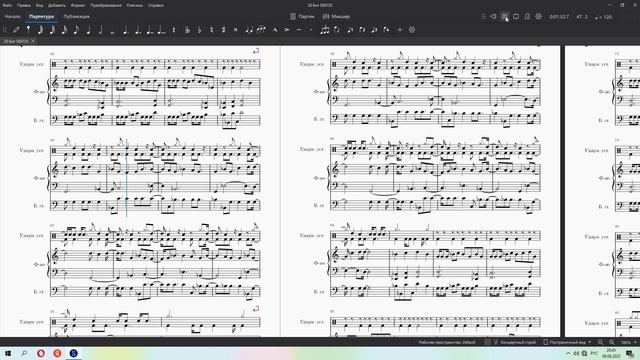Open zoom percentage dropdown

(x=628, y=342)
